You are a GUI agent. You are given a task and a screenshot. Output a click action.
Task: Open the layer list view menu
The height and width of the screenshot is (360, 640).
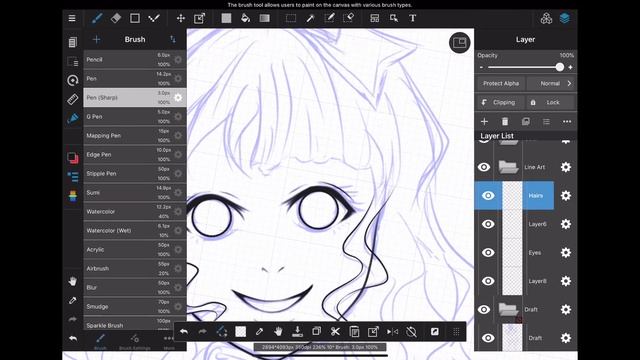click(546, 122)
